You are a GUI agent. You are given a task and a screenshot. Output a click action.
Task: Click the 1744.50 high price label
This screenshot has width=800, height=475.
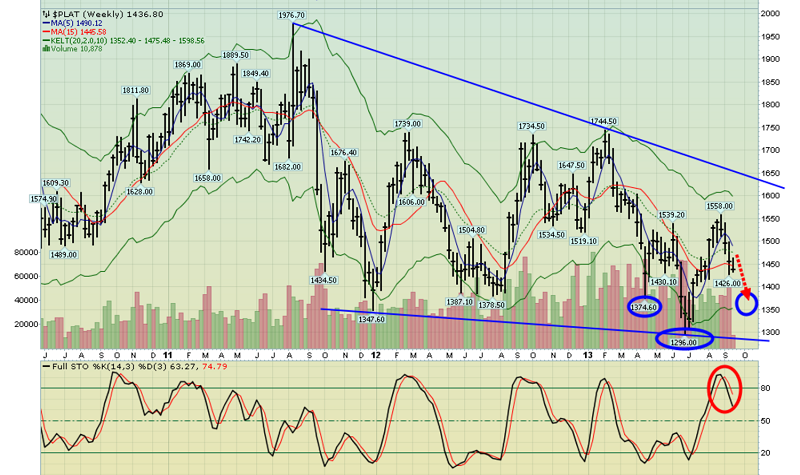pyautogui.click(x=603, y=121)
